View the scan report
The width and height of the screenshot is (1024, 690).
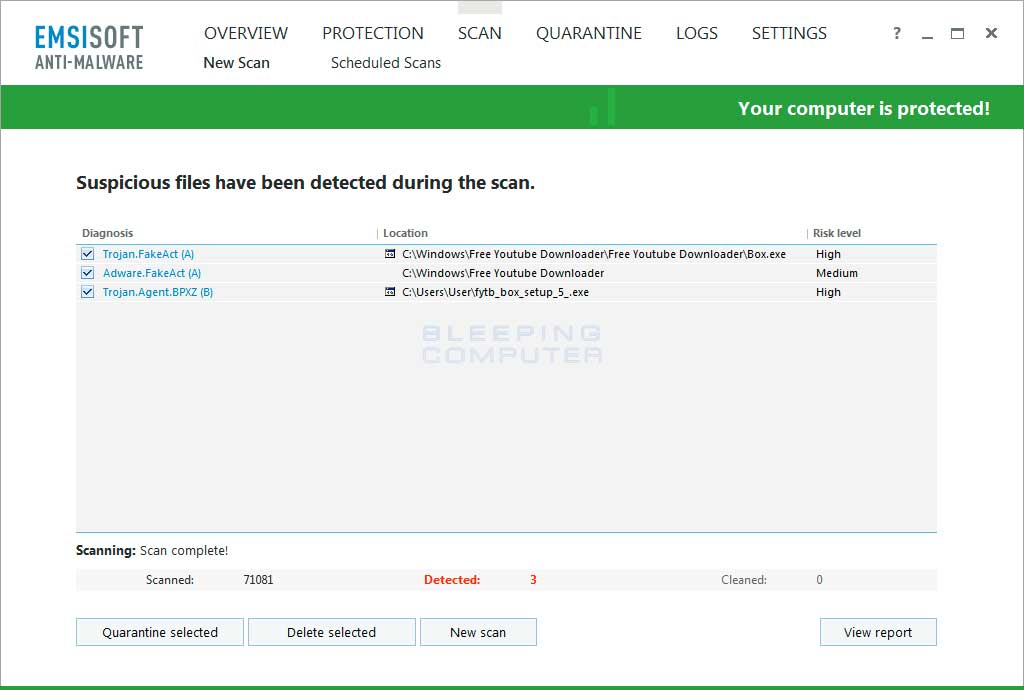[x=878, y=632]
